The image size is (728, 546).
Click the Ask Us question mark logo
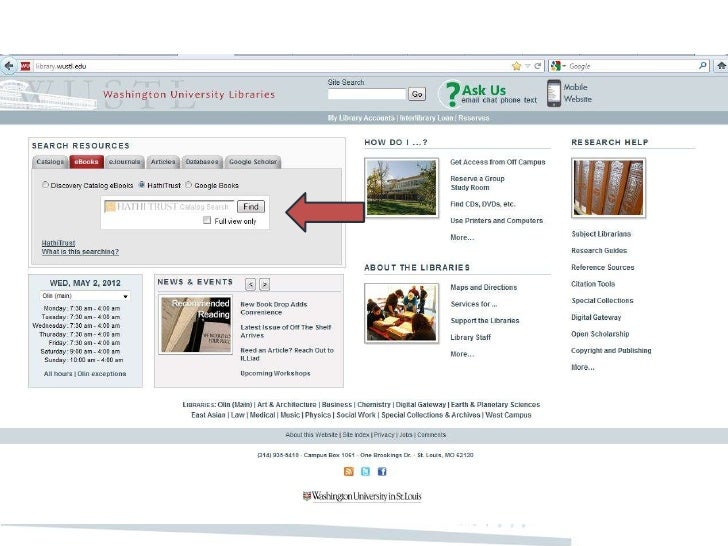click(452, 94)
